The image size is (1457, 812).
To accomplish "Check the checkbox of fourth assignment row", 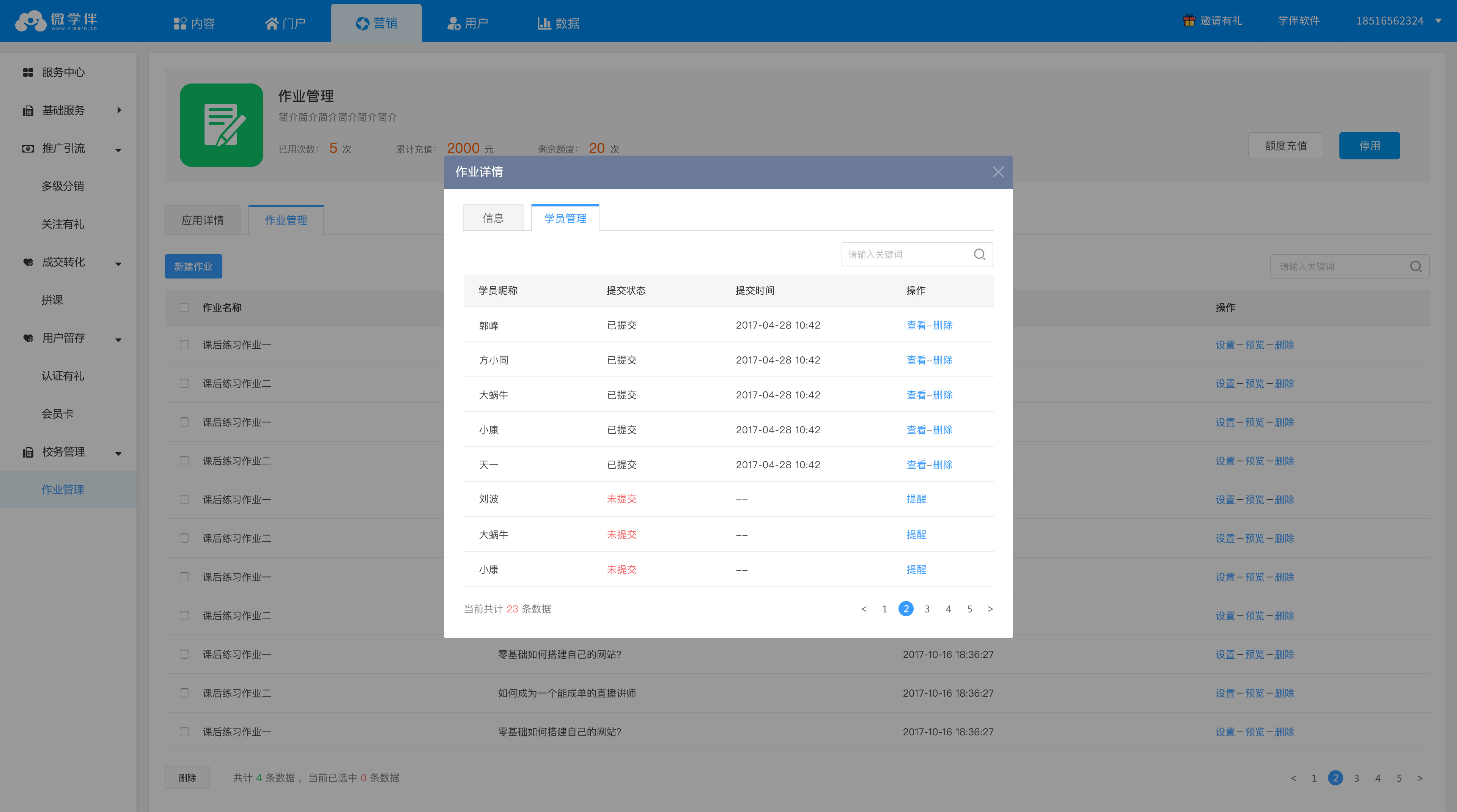I will coord(184,461).
